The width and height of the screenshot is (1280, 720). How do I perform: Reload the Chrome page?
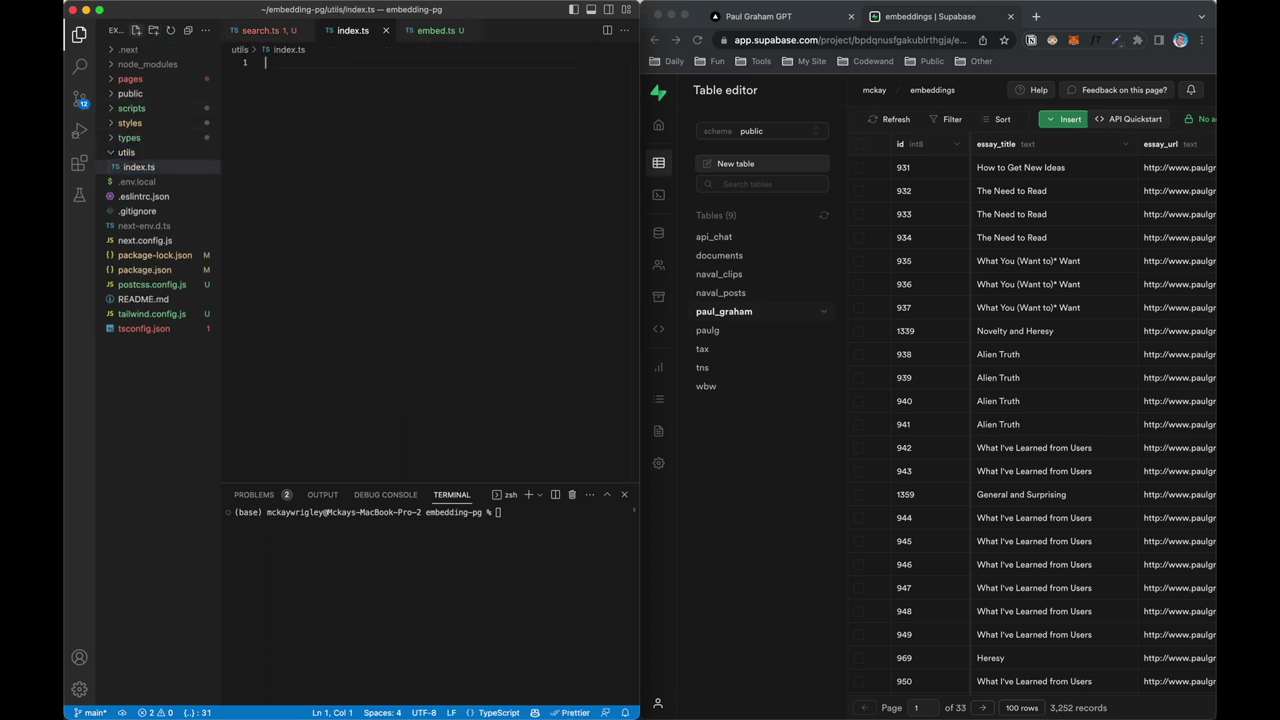(697, 40)
